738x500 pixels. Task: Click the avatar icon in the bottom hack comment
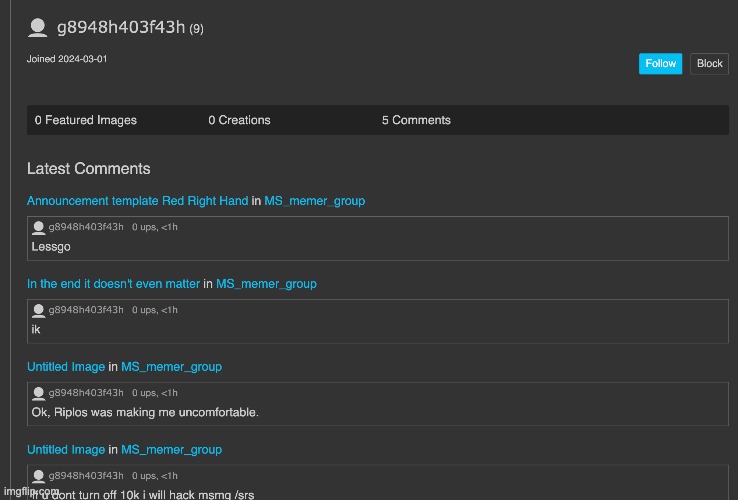point(39,476)
